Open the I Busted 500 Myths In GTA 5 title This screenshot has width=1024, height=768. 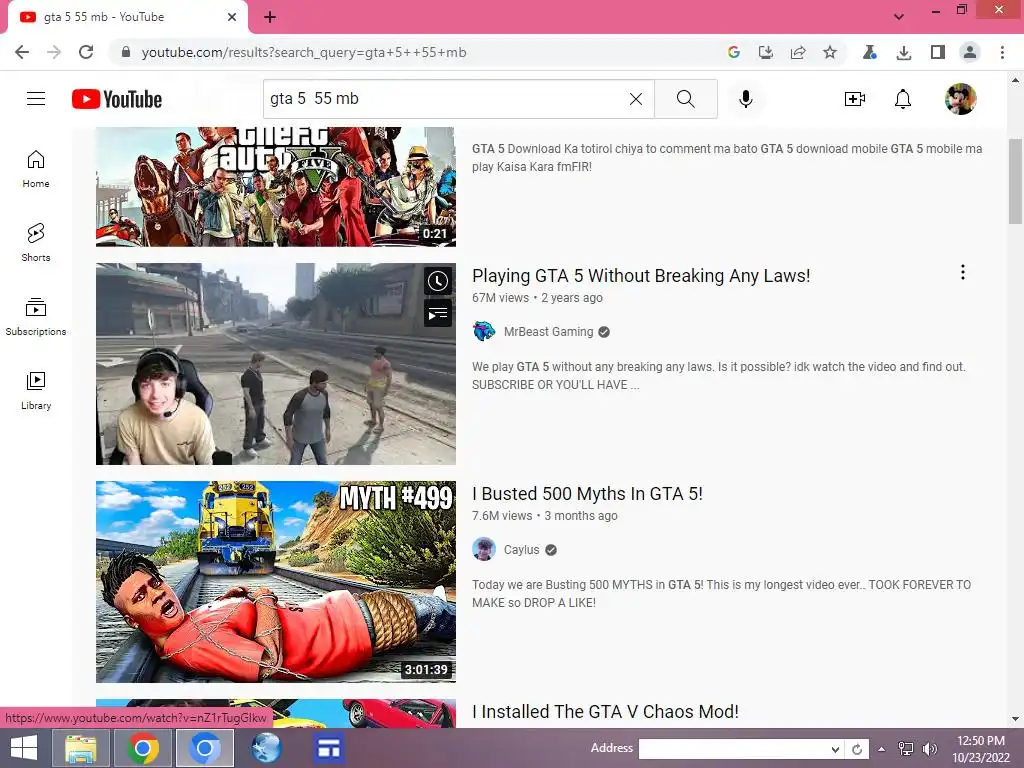(x=588, y=494)
